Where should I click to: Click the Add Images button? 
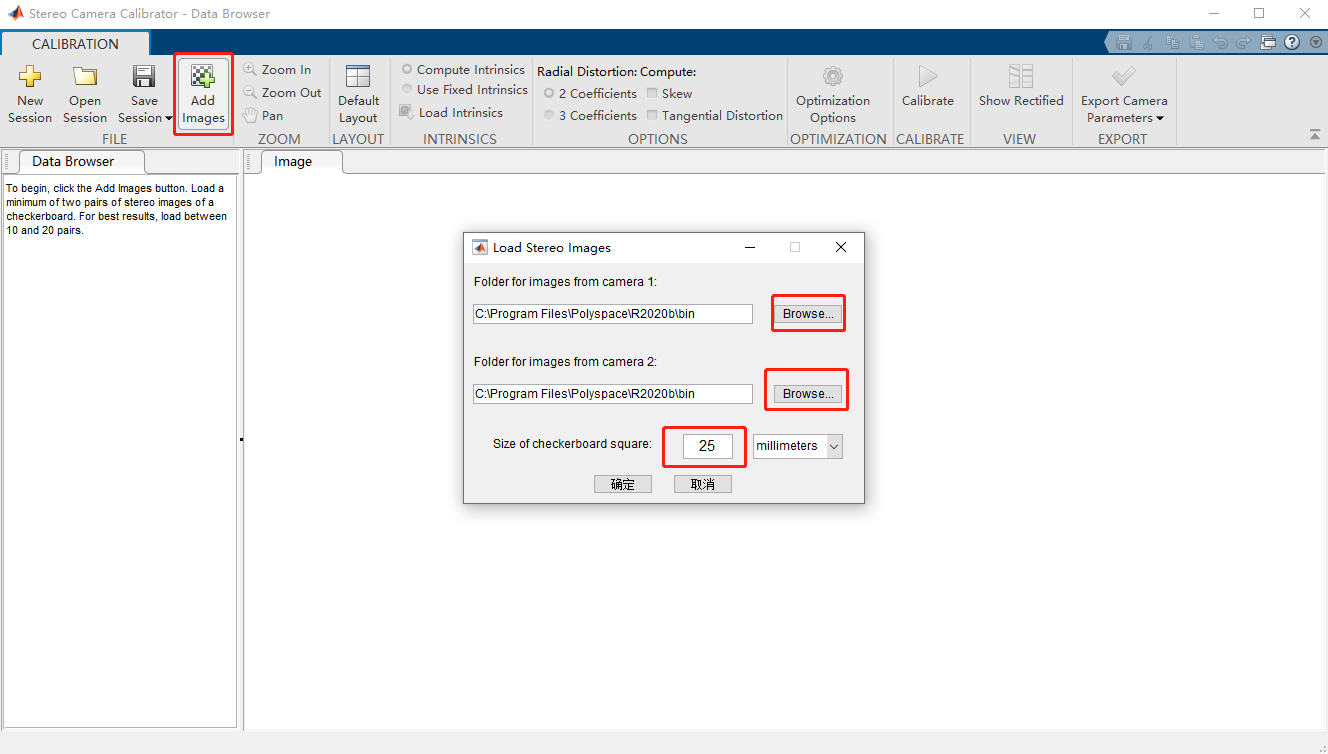tap(203, 95)
